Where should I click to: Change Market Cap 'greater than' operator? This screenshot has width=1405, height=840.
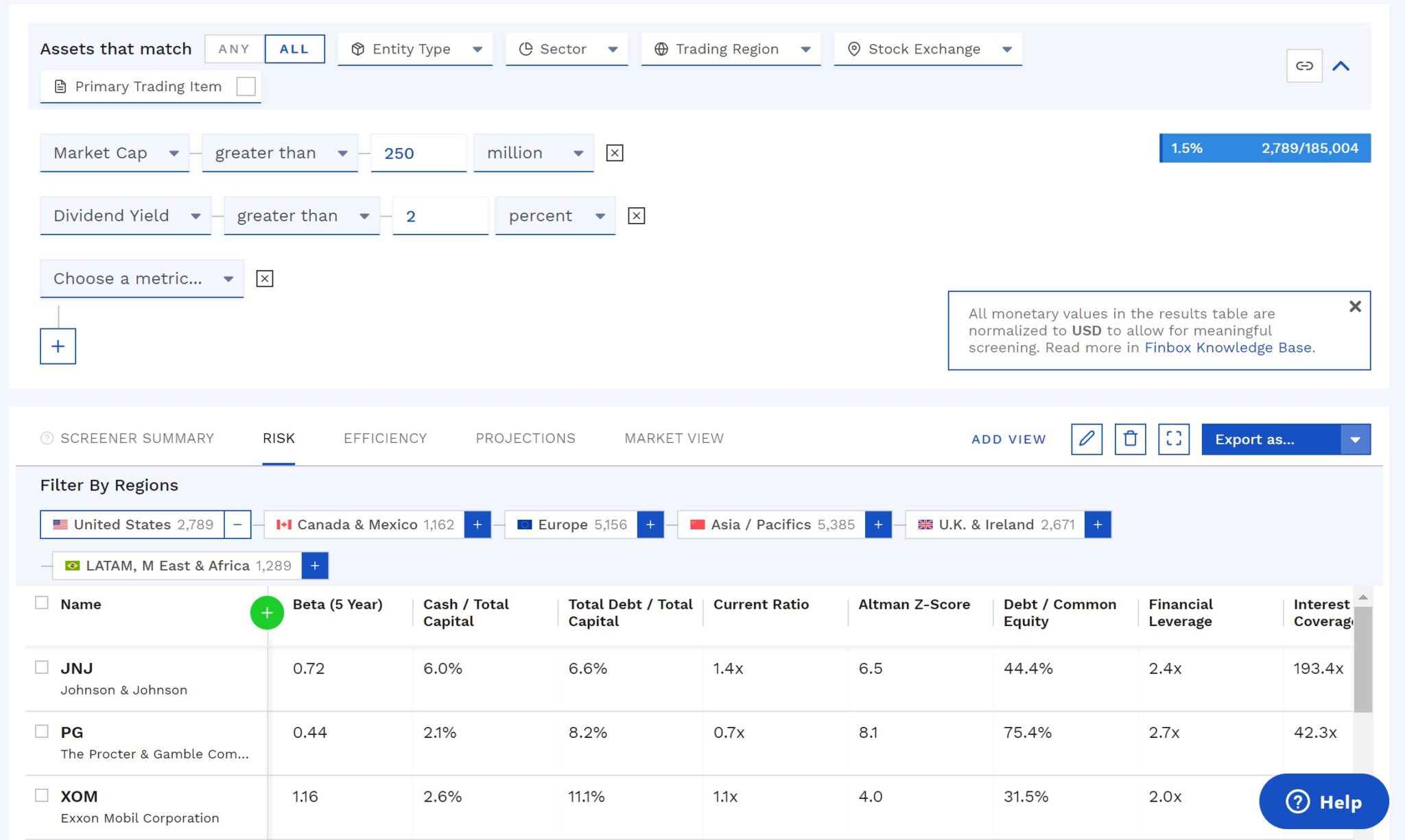click(280, 153)
